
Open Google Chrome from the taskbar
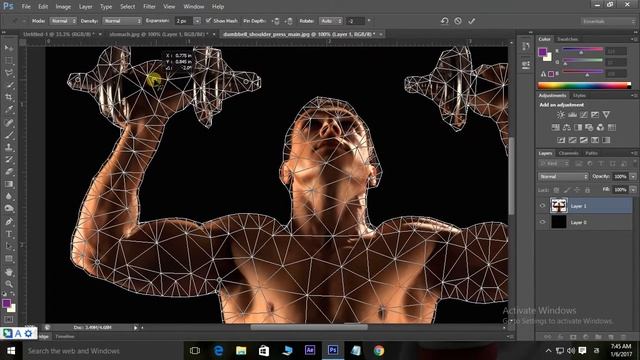click(x=379, y=350)
